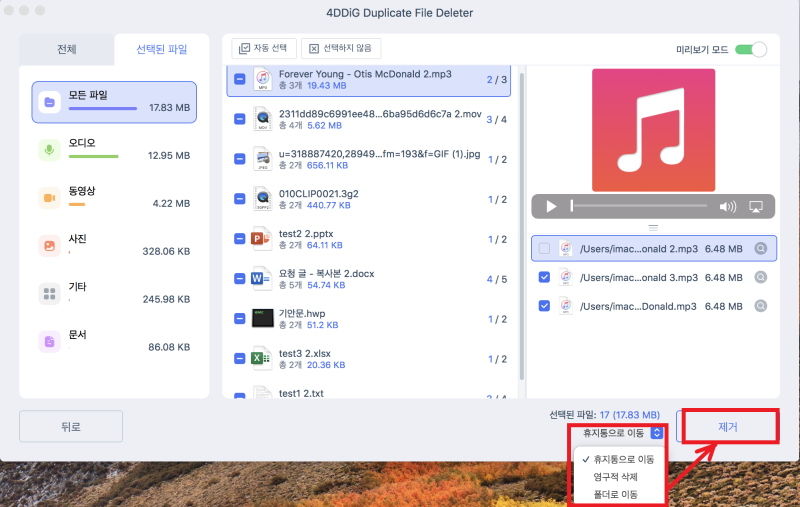
Task: Click the PowerPoint test2 2.pptx icon
Action: (261, 239)
